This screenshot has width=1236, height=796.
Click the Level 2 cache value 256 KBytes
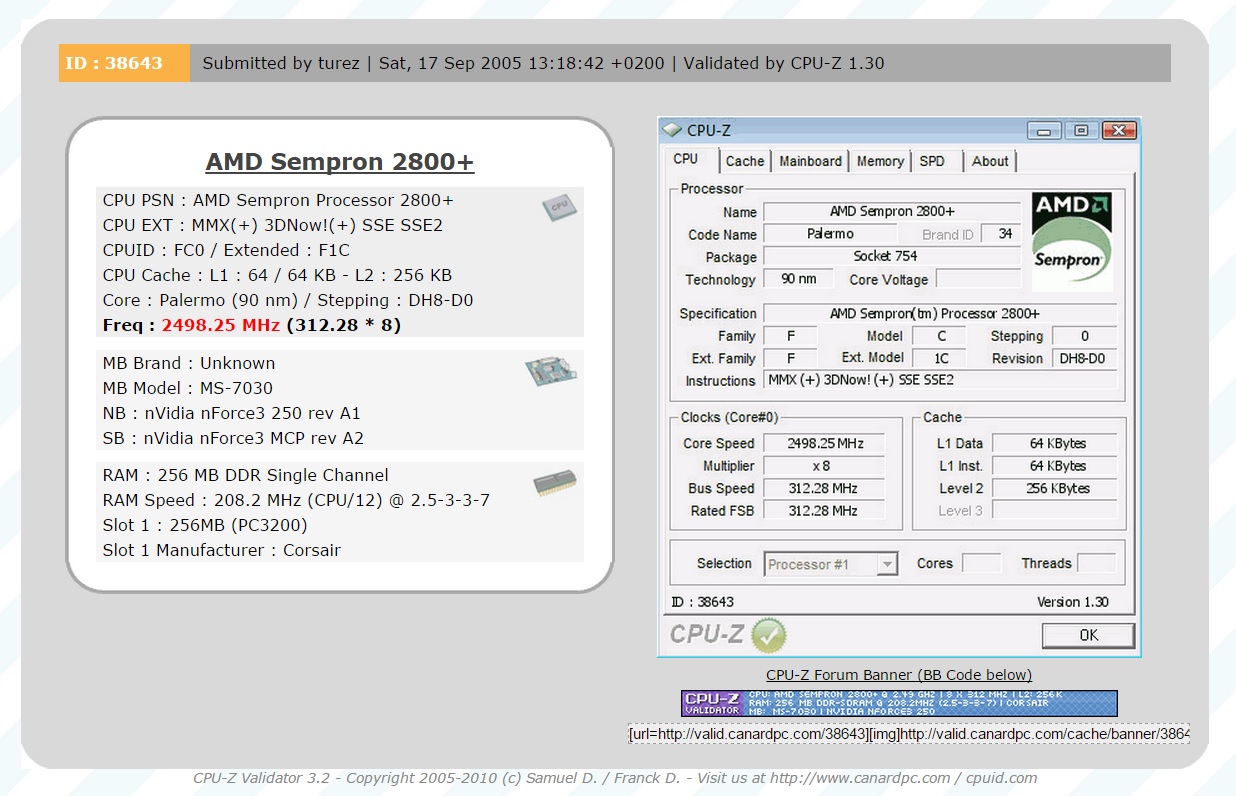point(1054,488)
